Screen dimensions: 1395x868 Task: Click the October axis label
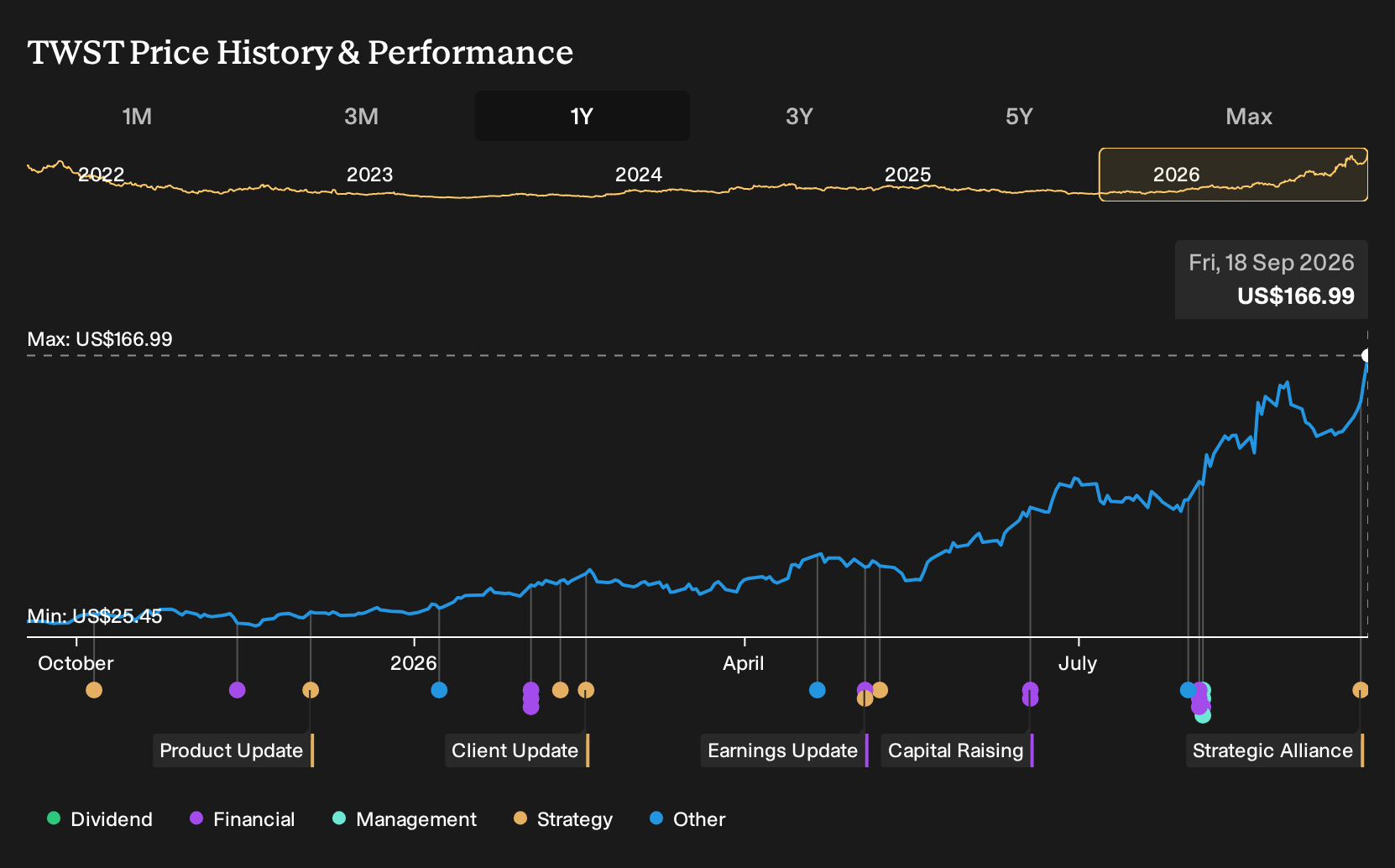[76, 663]
